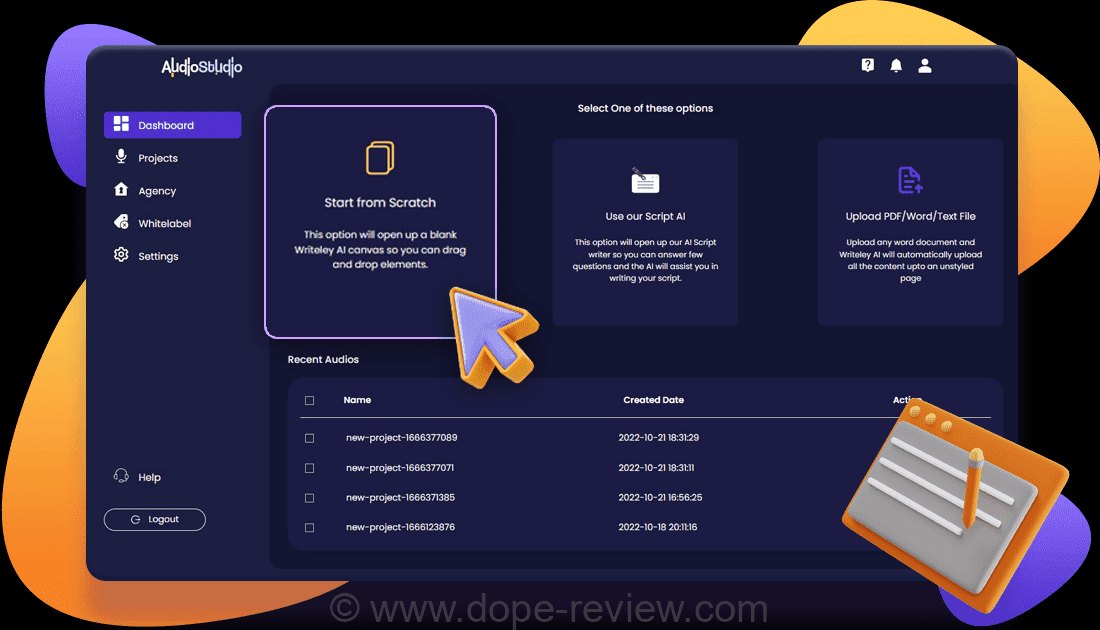This screenshot has width=1100, height=630.
Task: Click the Help headset icon
Action: [x=121, y=476]
